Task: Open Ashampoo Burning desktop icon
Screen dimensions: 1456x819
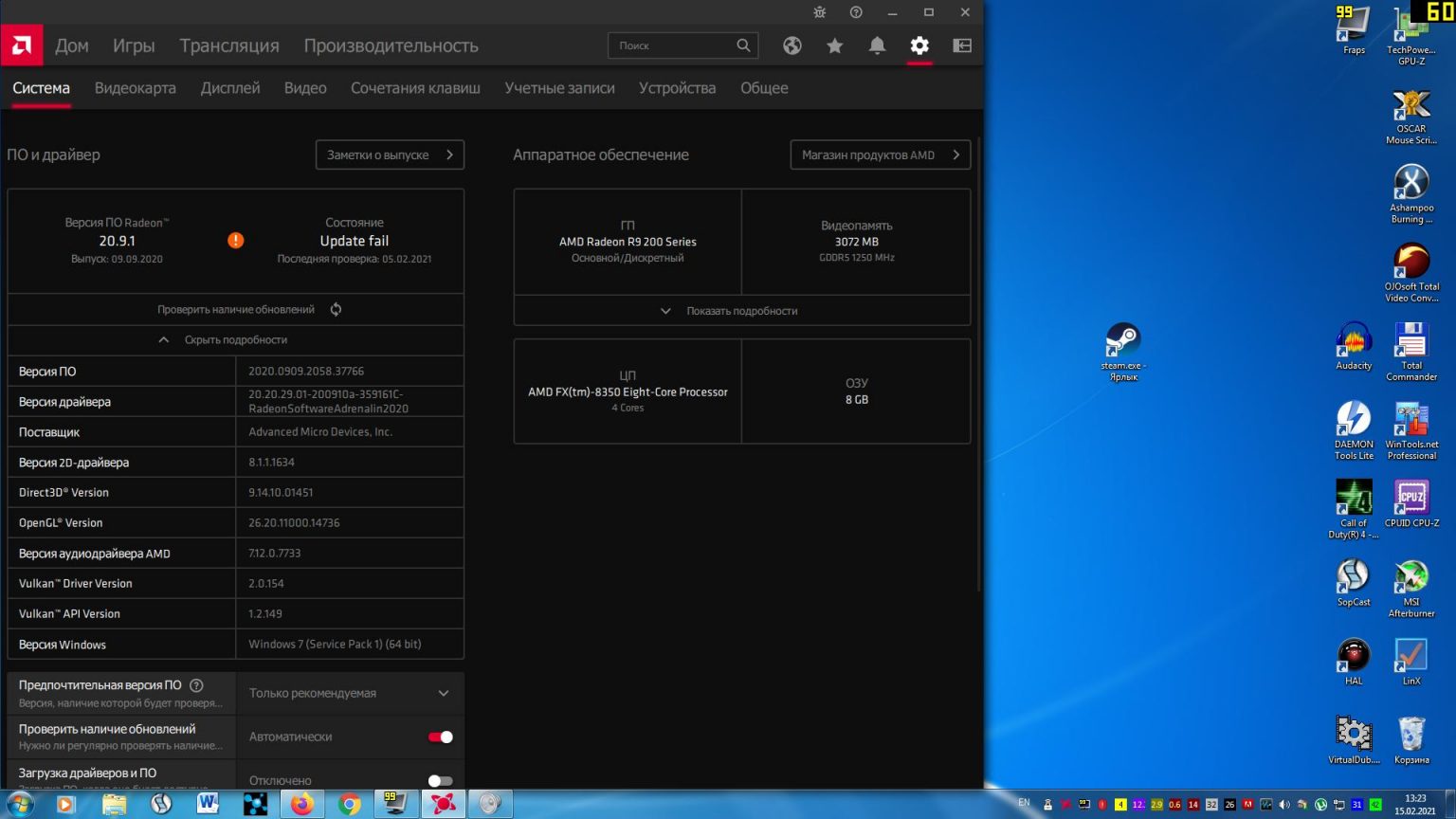Action: click(1411, 193)
